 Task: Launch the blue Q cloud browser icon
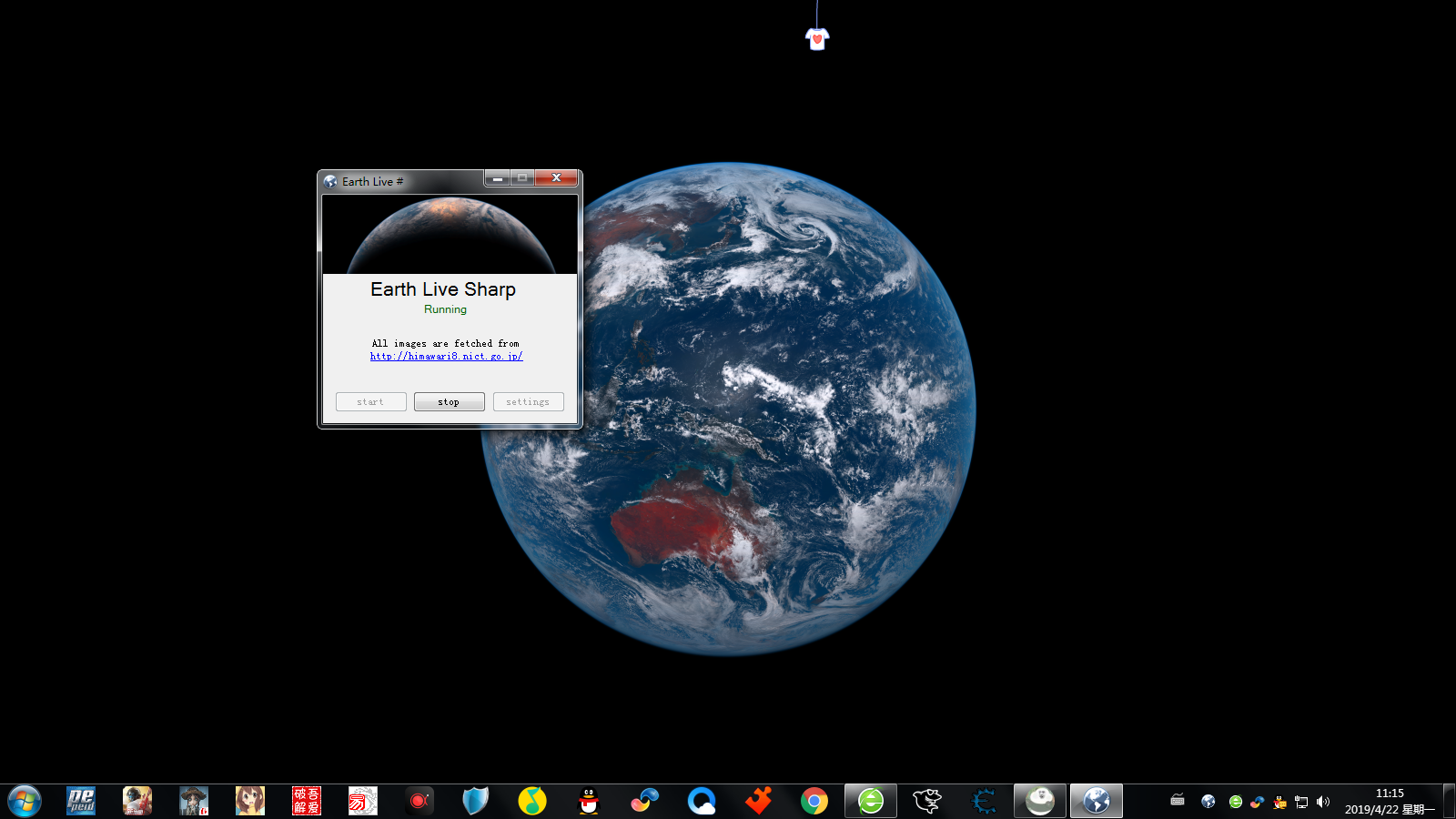click(x=702, y=801)
